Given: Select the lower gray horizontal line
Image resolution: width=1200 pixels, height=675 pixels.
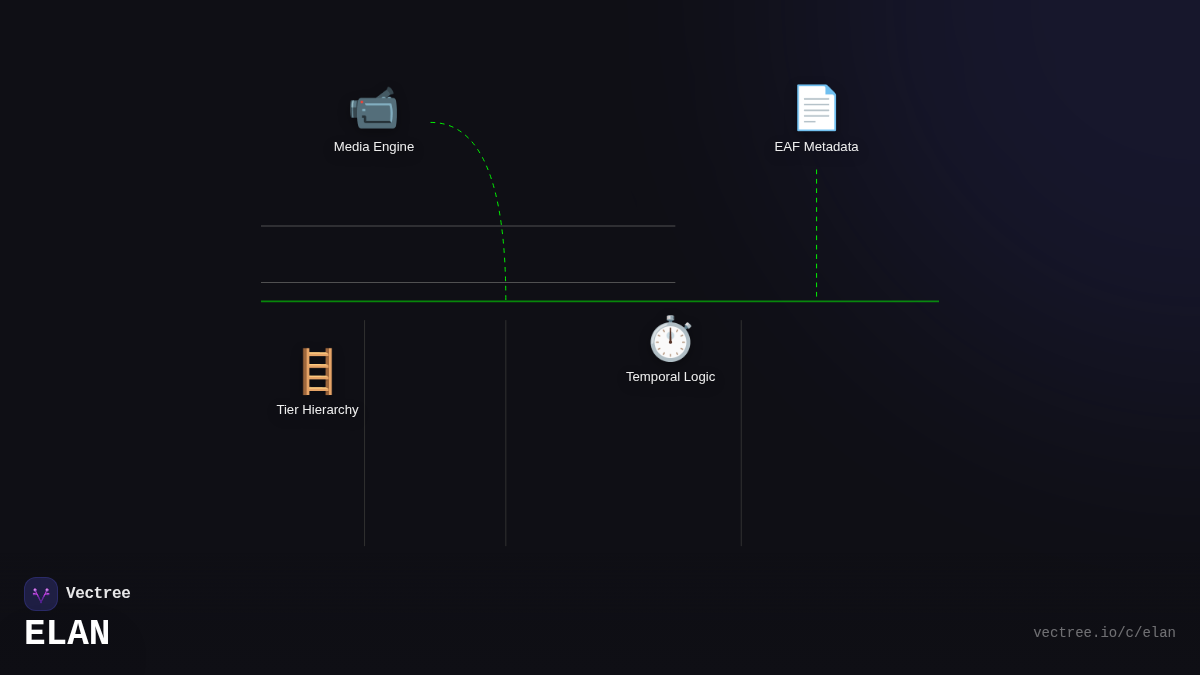Looking at the screenshot, I should [468, 283].
